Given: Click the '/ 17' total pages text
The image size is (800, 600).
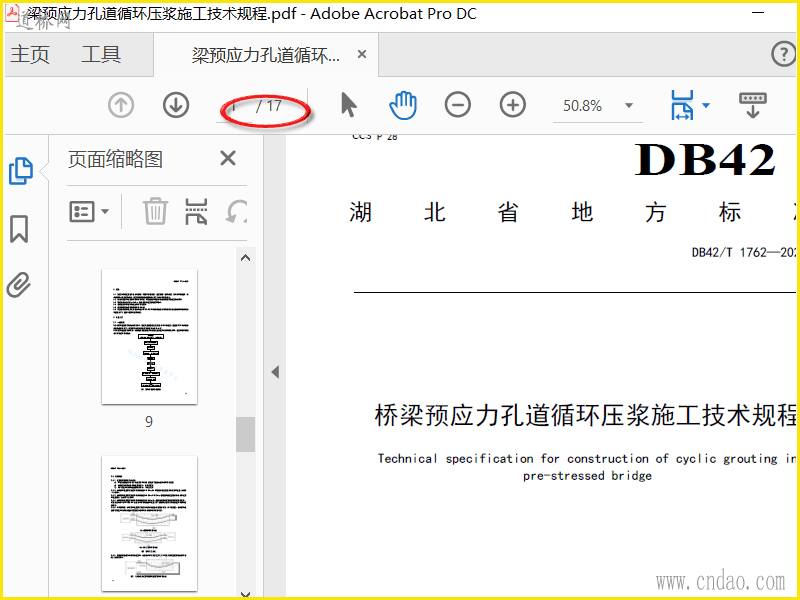Looking at the screenshot, I should (x=269, y=106).
